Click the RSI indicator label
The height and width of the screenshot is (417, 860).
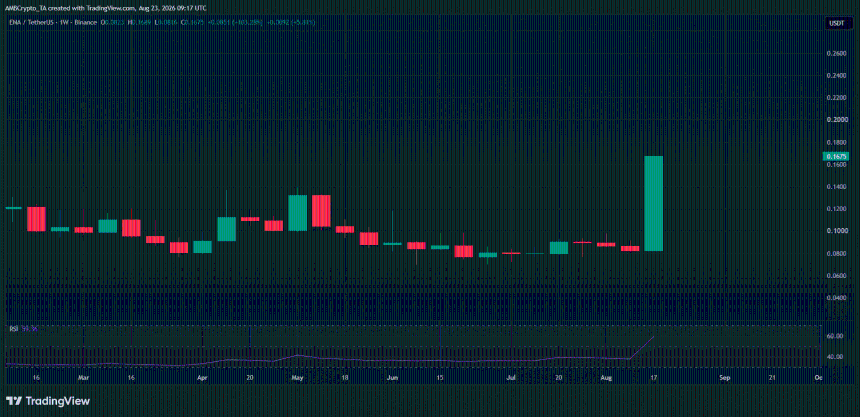tap(12, 329)
